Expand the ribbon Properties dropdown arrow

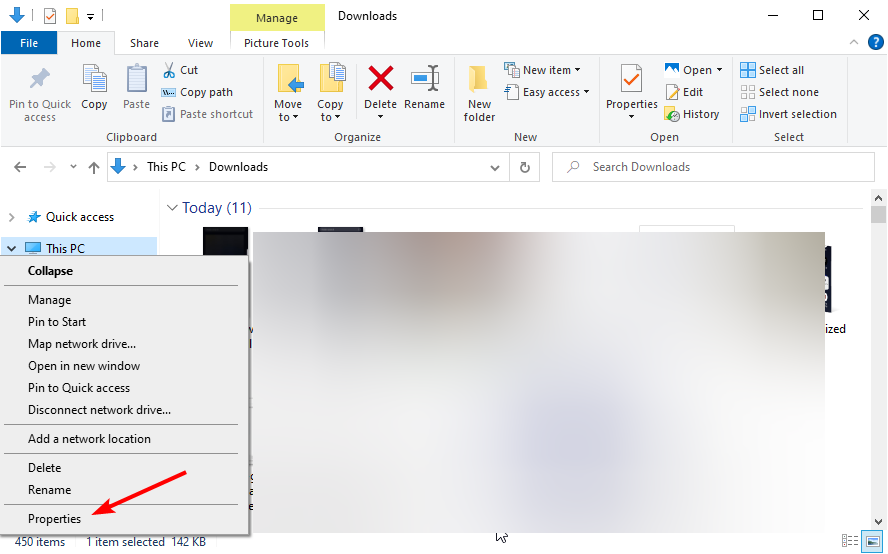[x=631, y=117]
